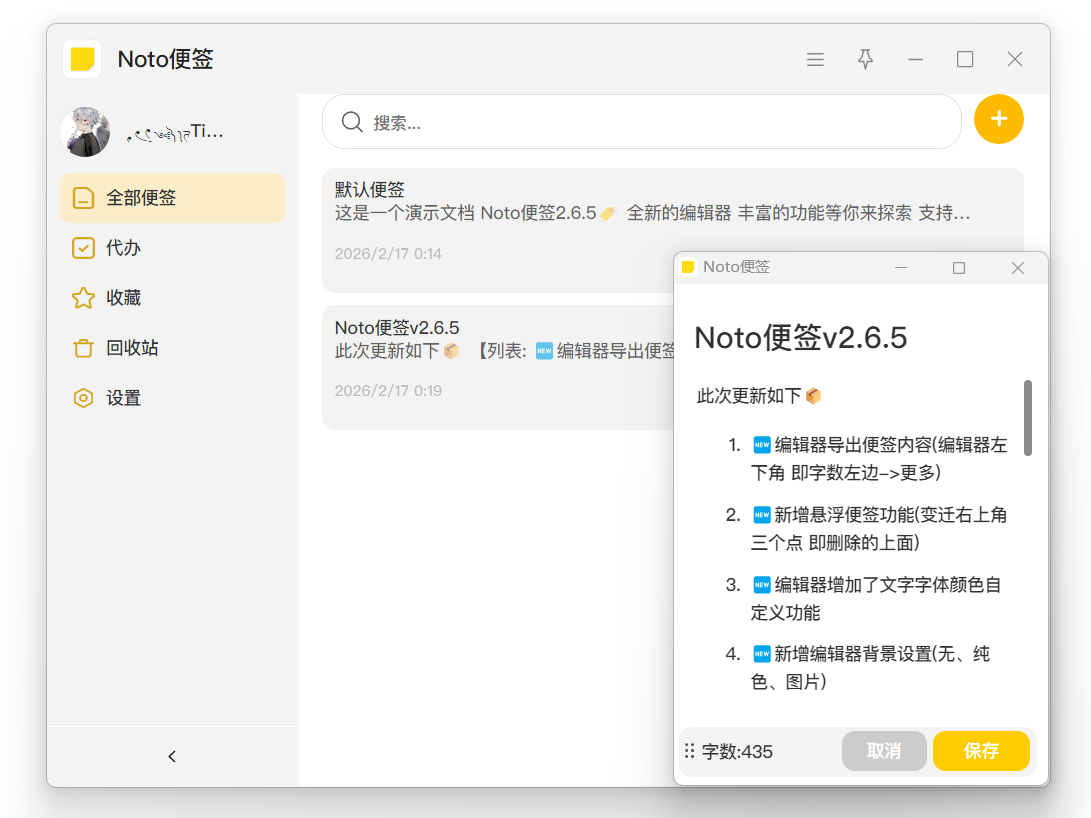Pin the main window on top

[x=865, y=60]
